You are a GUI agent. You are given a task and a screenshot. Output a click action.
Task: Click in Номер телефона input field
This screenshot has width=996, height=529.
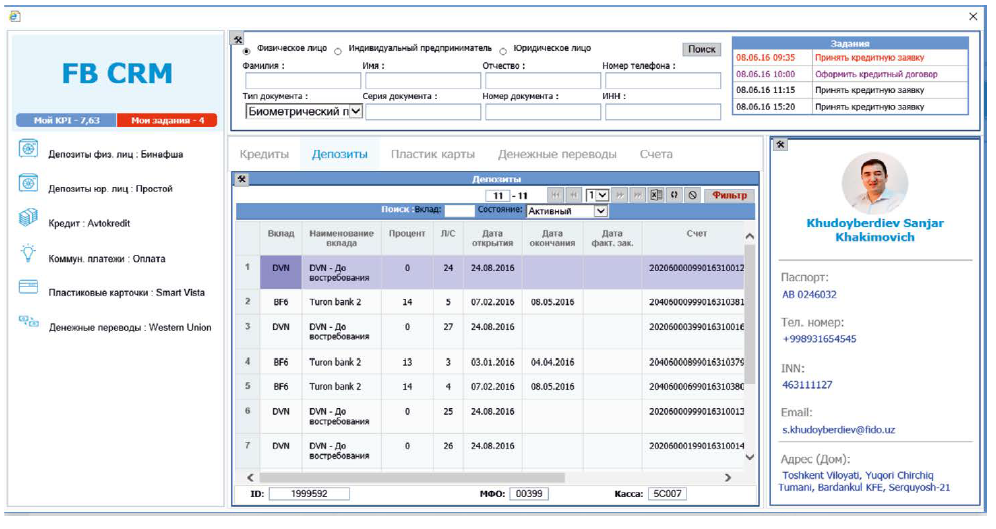click(x=663, y=81)
